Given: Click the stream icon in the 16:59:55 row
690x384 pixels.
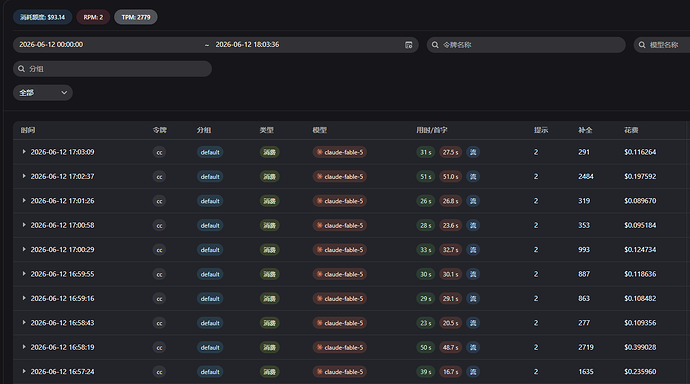Looking at the screenshot, I should coord(473,274).
